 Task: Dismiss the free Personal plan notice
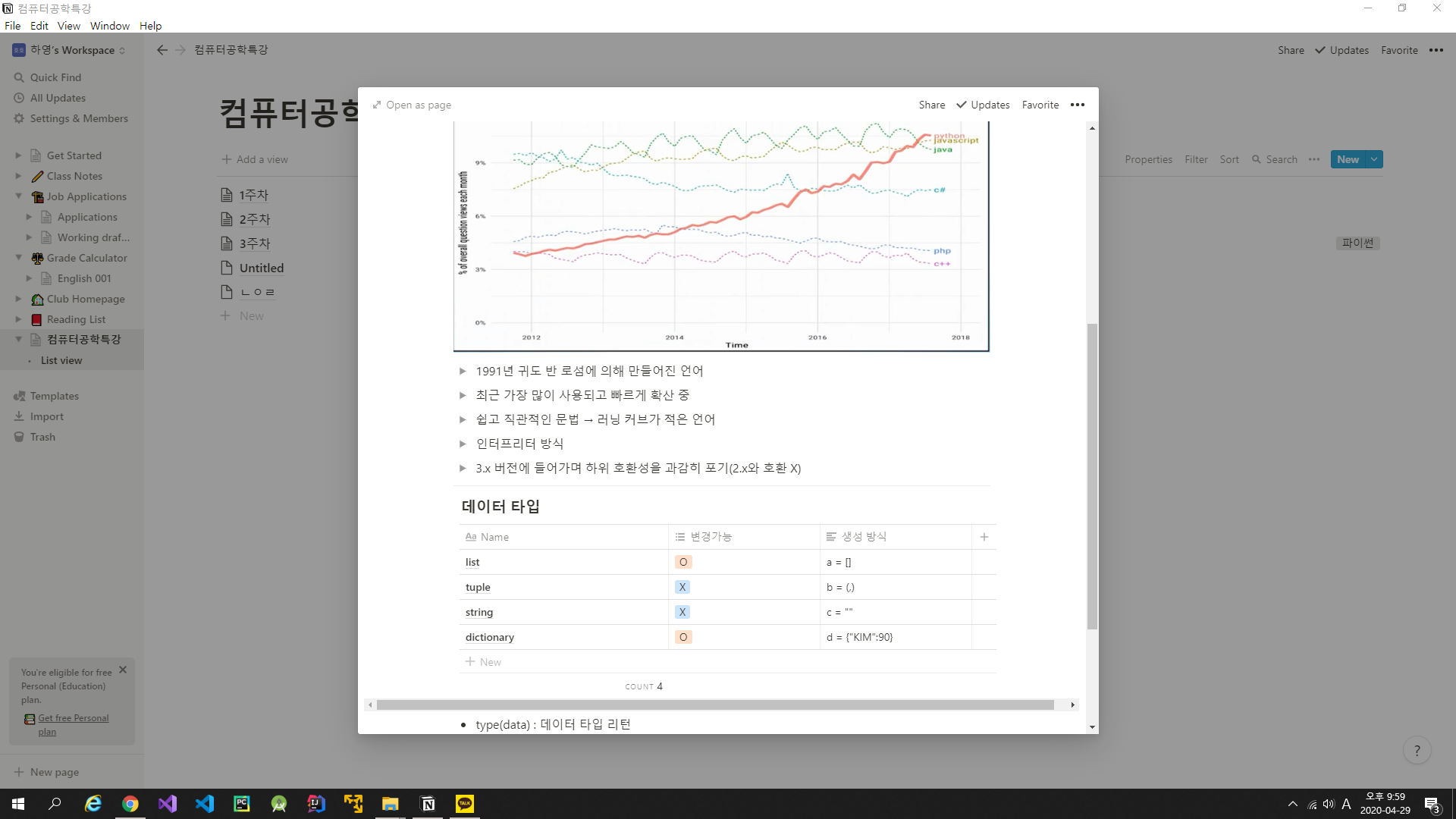point(123,670)
